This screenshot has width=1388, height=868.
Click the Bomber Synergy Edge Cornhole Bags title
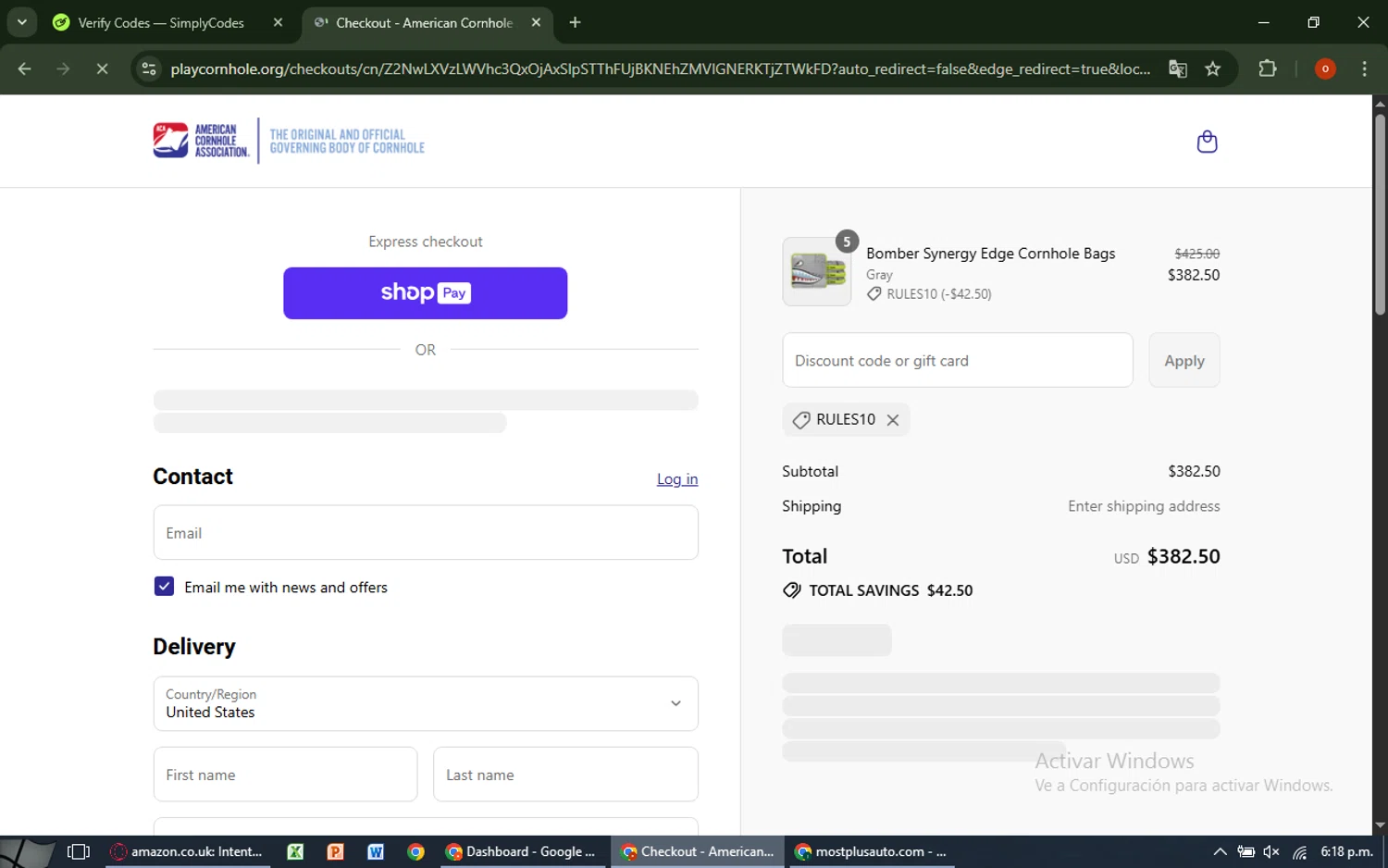coord(990,254)
